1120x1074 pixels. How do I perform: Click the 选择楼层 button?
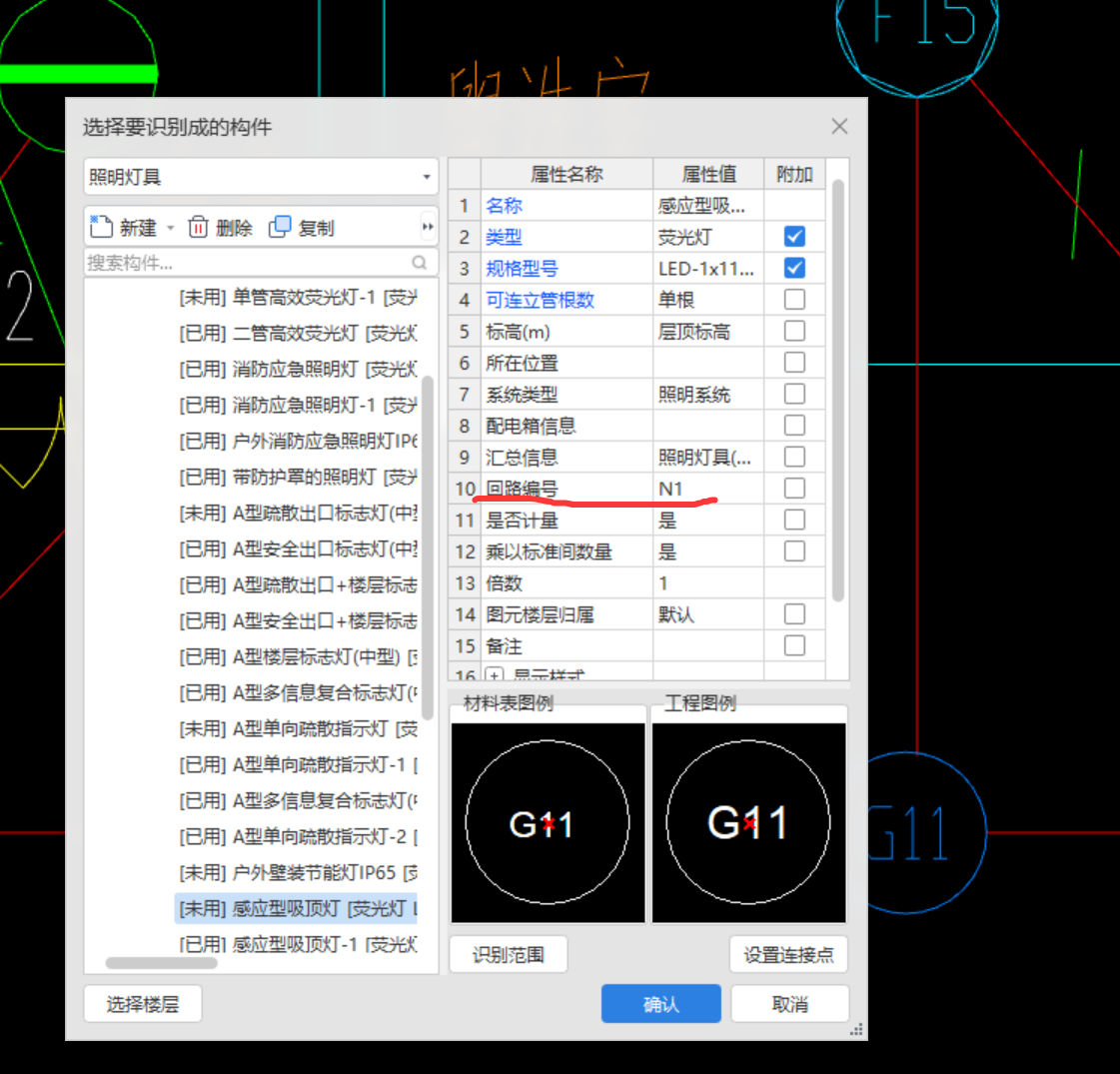coord(143,1004)
